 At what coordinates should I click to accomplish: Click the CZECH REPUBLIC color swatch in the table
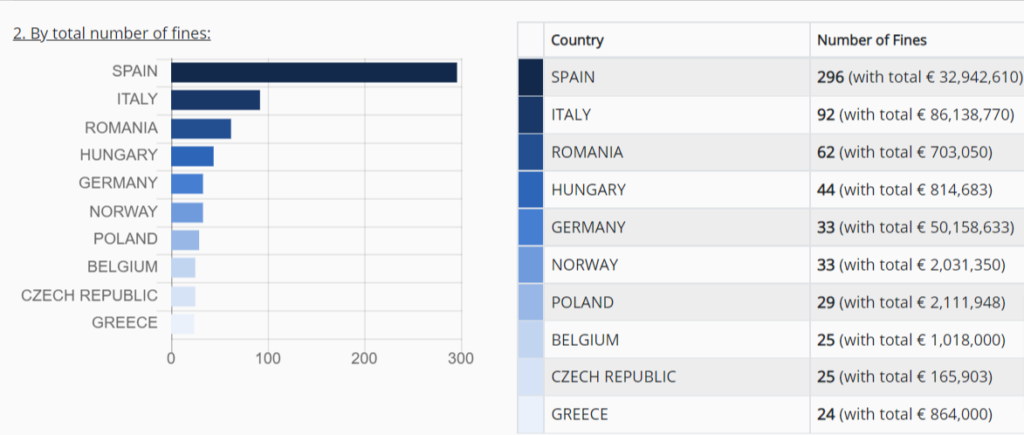[x=530, y=377]
